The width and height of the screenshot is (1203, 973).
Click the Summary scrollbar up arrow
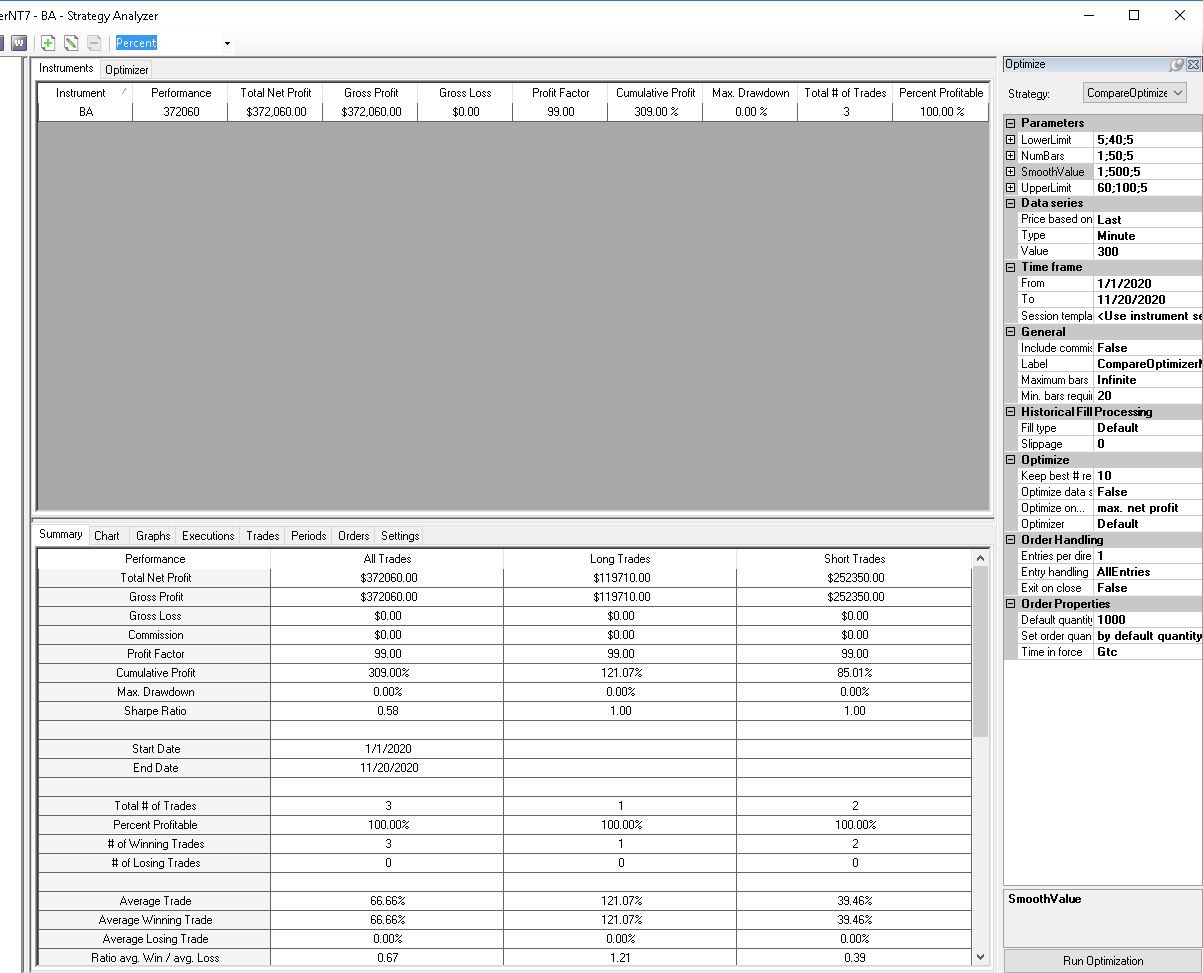[x=980, y=558]
